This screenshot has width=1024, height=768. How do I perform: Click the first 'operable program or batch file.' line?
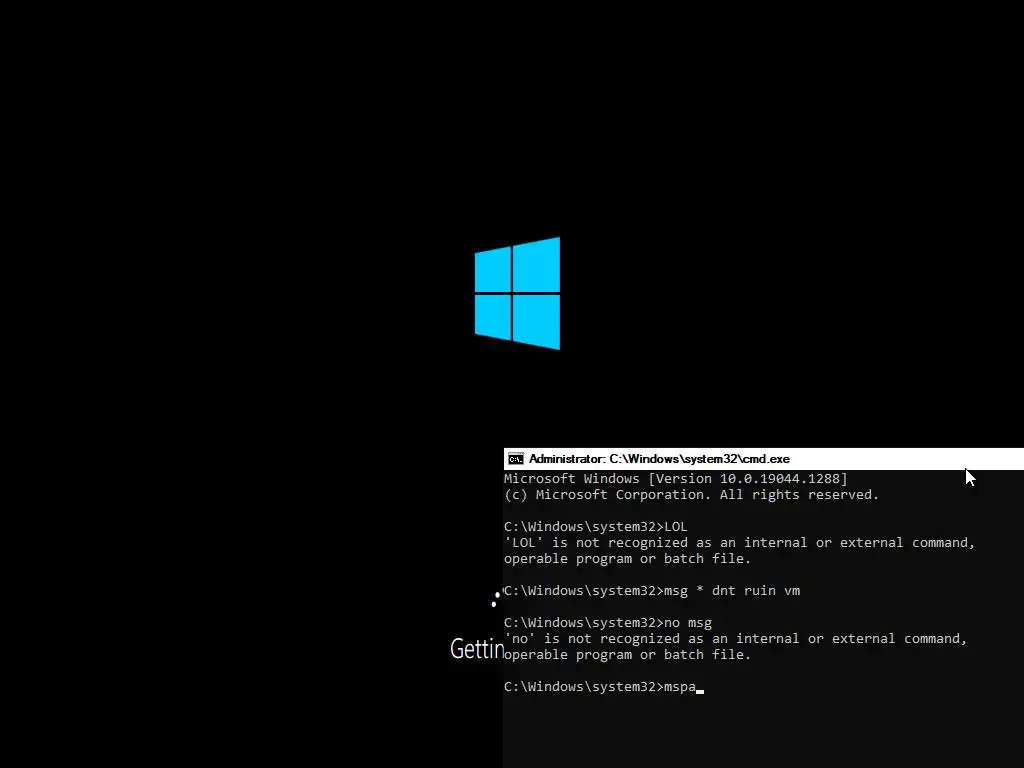[628, 558]
